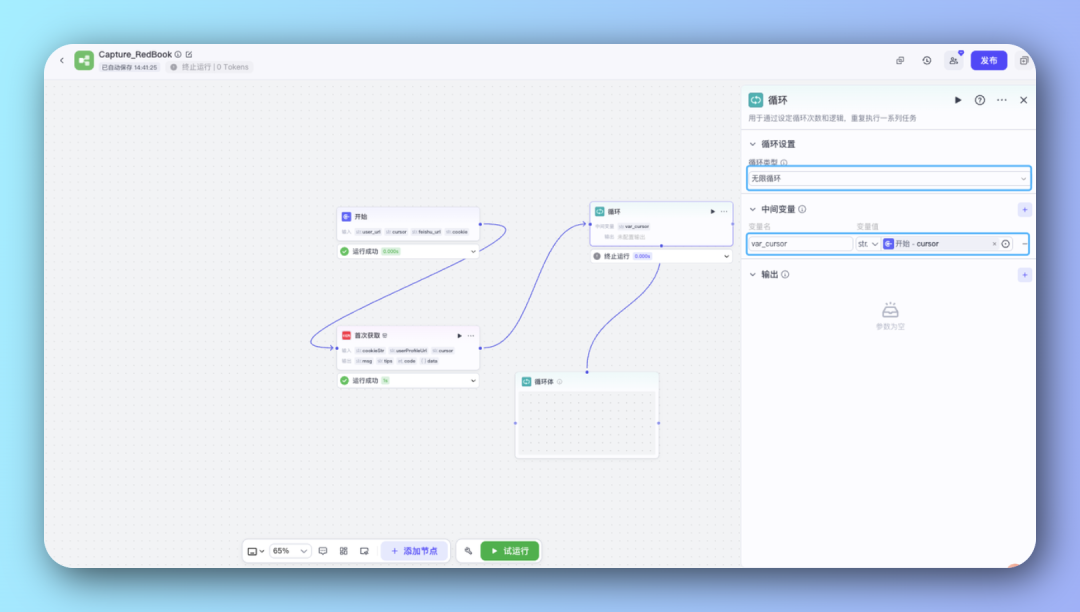Click the var_cursor tag in 循环 node
This screenshot has width=1080, height=612.
(634, 226)
